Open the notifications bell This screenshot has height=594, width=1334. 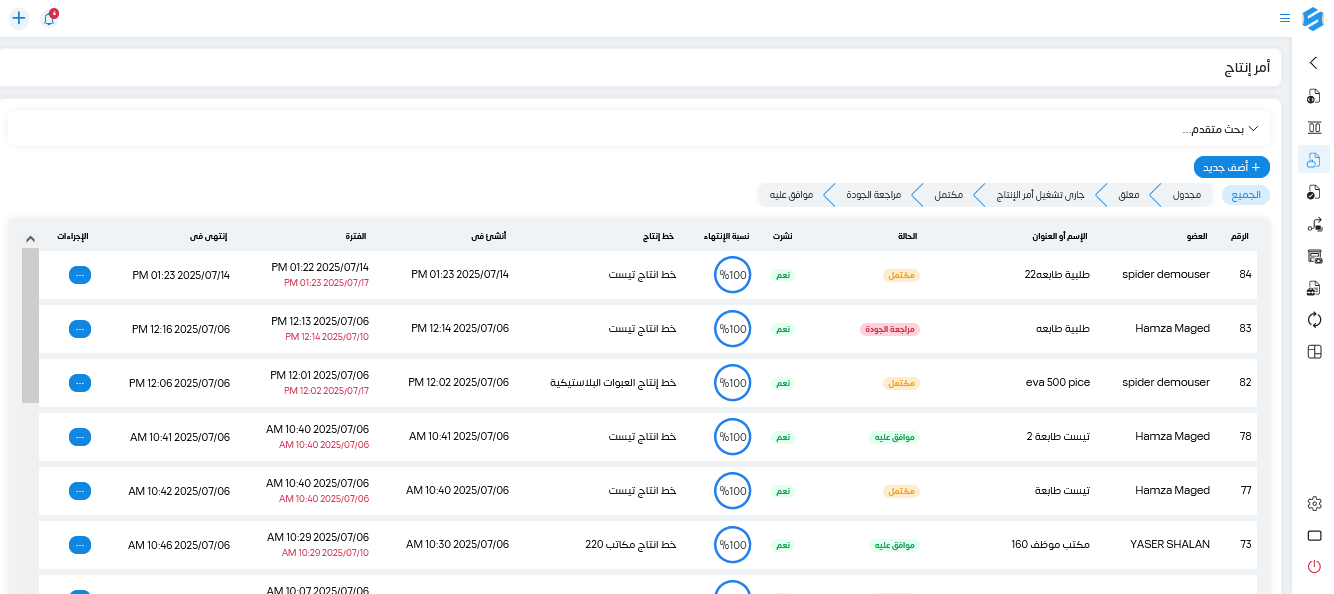click(x=49, y=18)
